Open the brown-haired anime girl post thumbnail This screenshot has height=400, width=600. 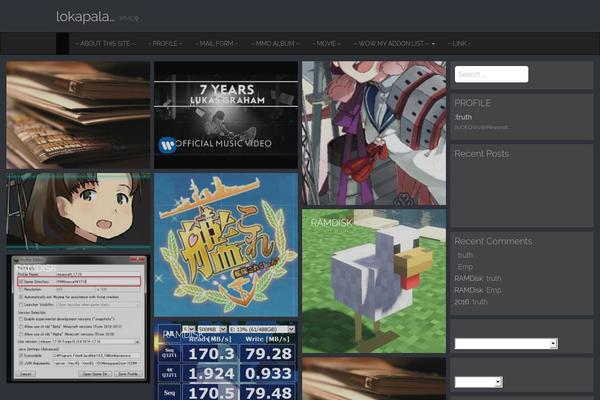(78, 212)
